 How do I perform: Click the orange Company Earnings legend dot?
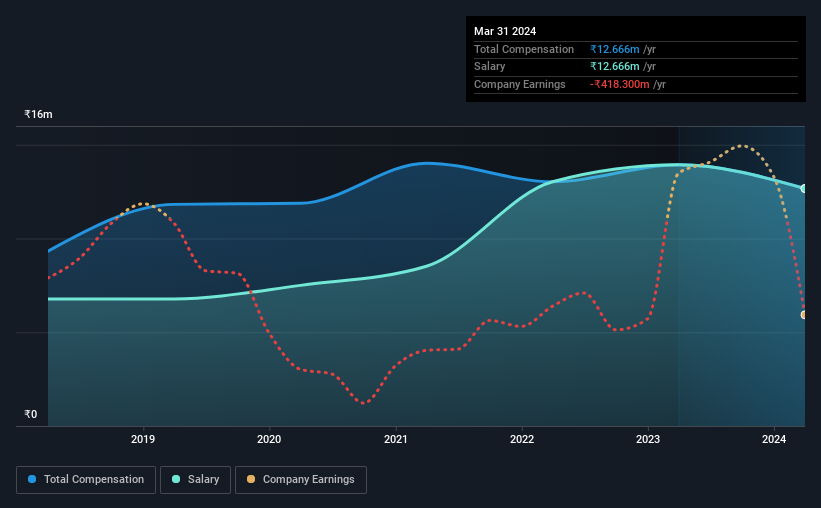coord(251,479)
